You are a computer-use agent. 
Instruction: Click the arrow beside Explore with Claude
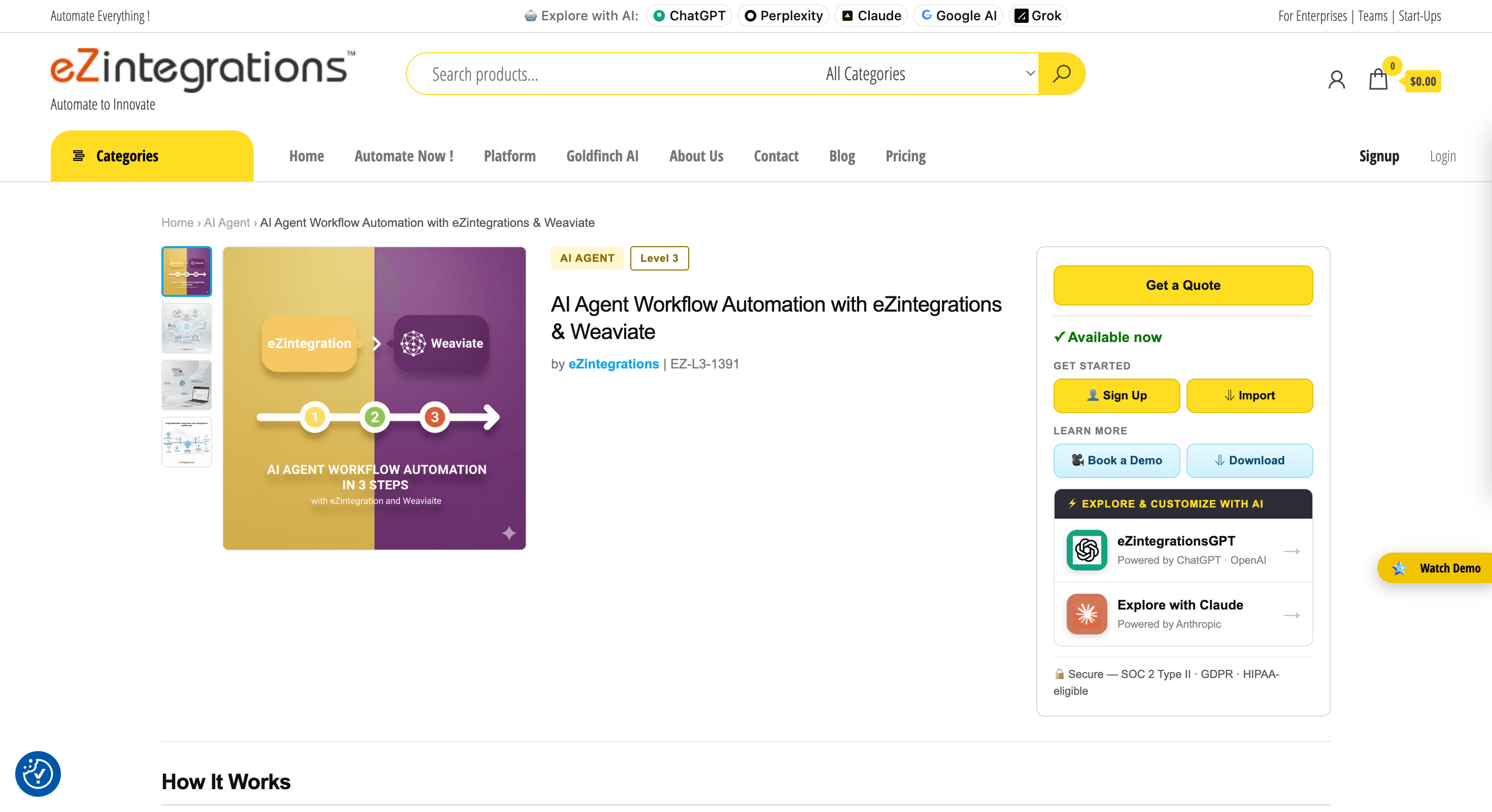pos(1292,615)
